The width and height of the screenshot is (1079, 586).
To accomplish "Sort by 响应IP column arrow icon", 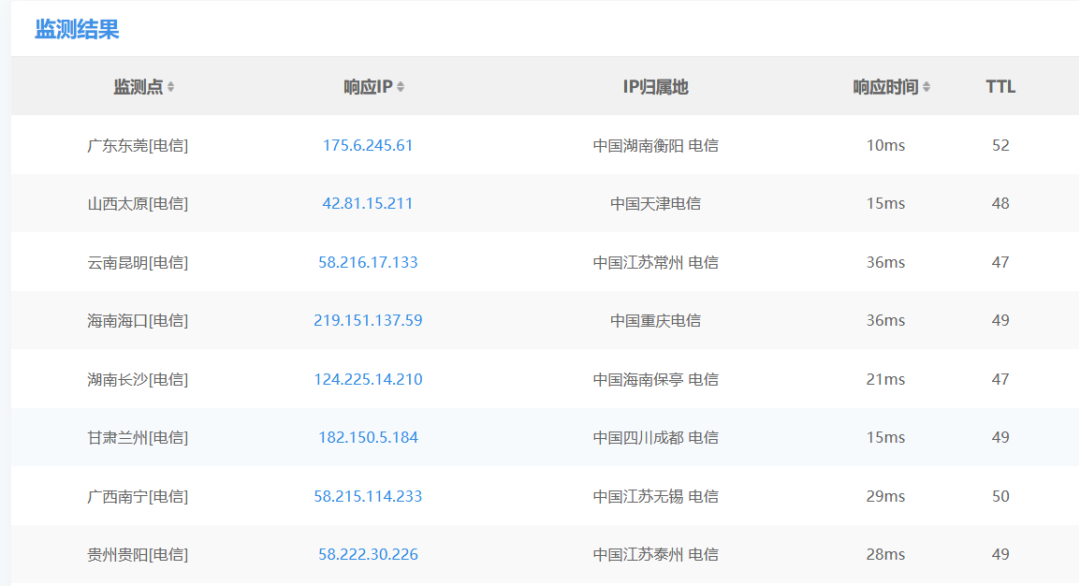I will pos(400,87).
